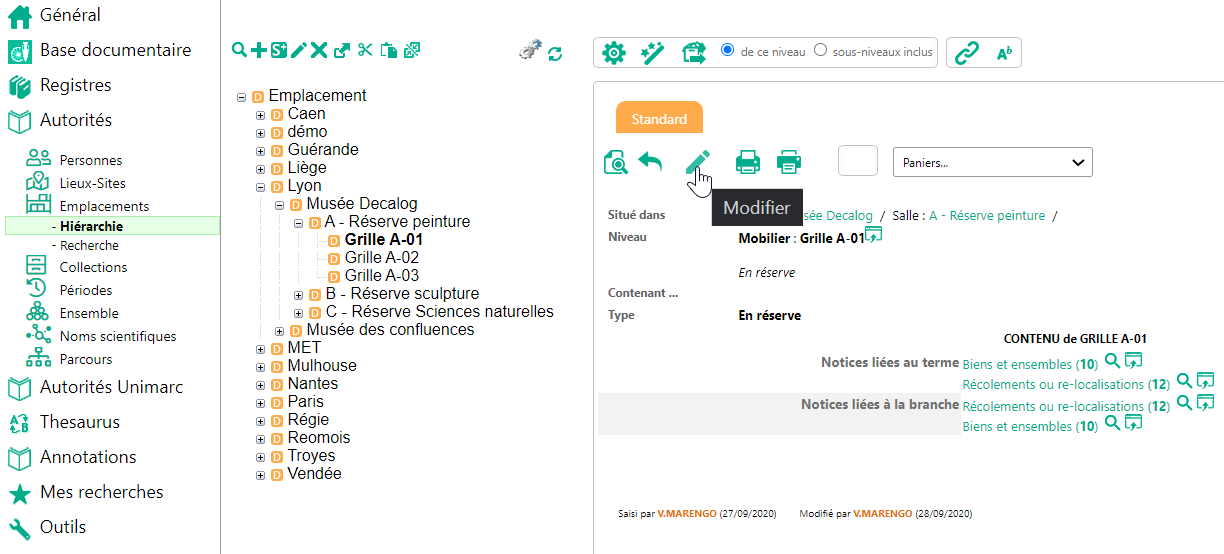This screenshot has width=1224, height=554.
Task: Expand the B - Réserve sculpture node
Action: tap(299, 295)
